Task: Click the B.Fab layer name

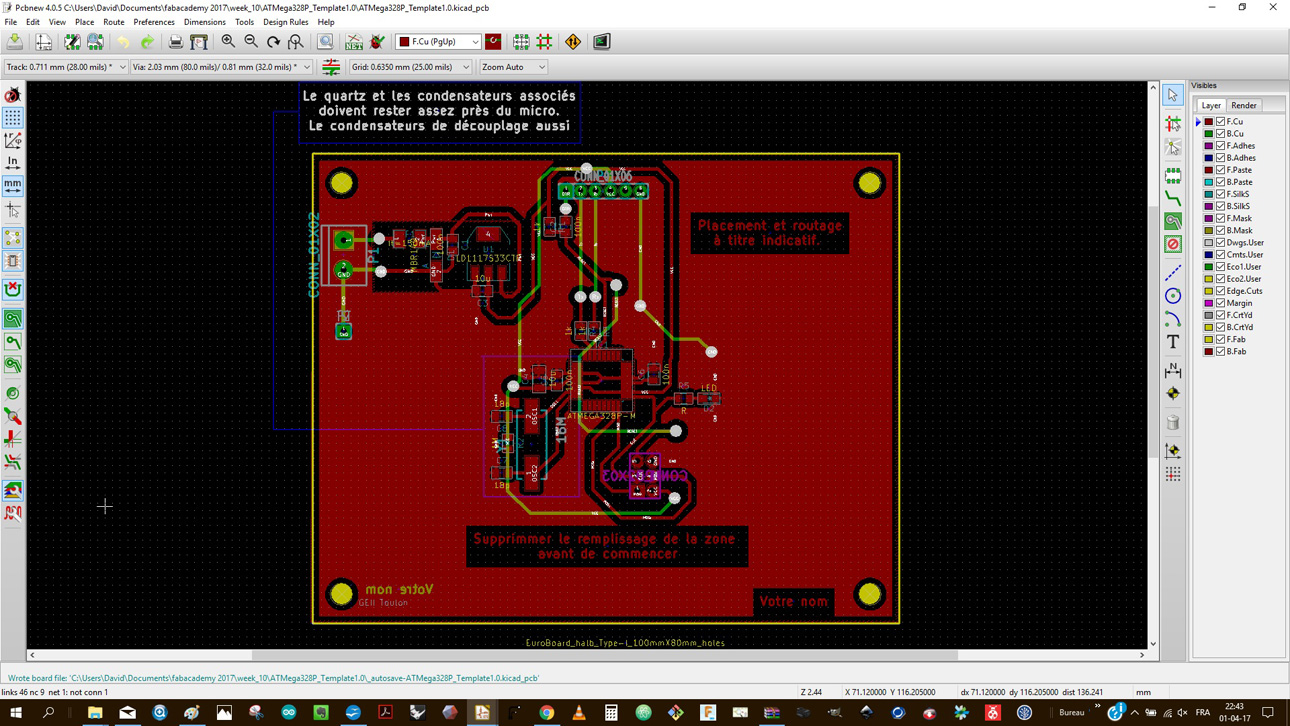Action: pyautogui.click(x=1237, y=351)
